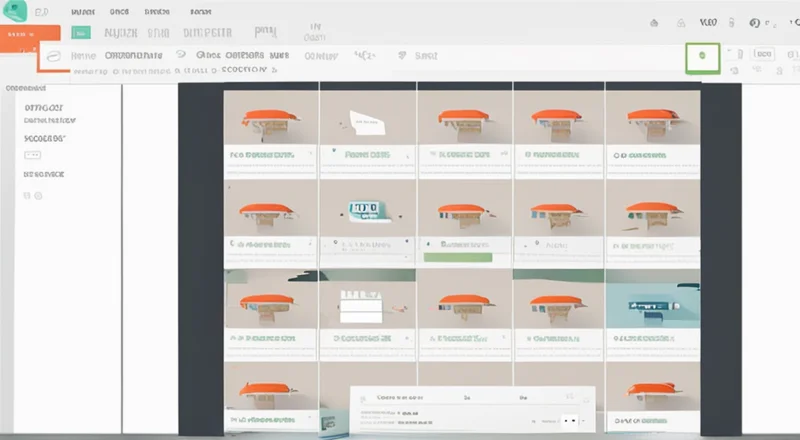Image resolution: width=800 pixels, height=440 pixels.
Task: Click the teal sign building icon in grid
Action: (366, 210)
